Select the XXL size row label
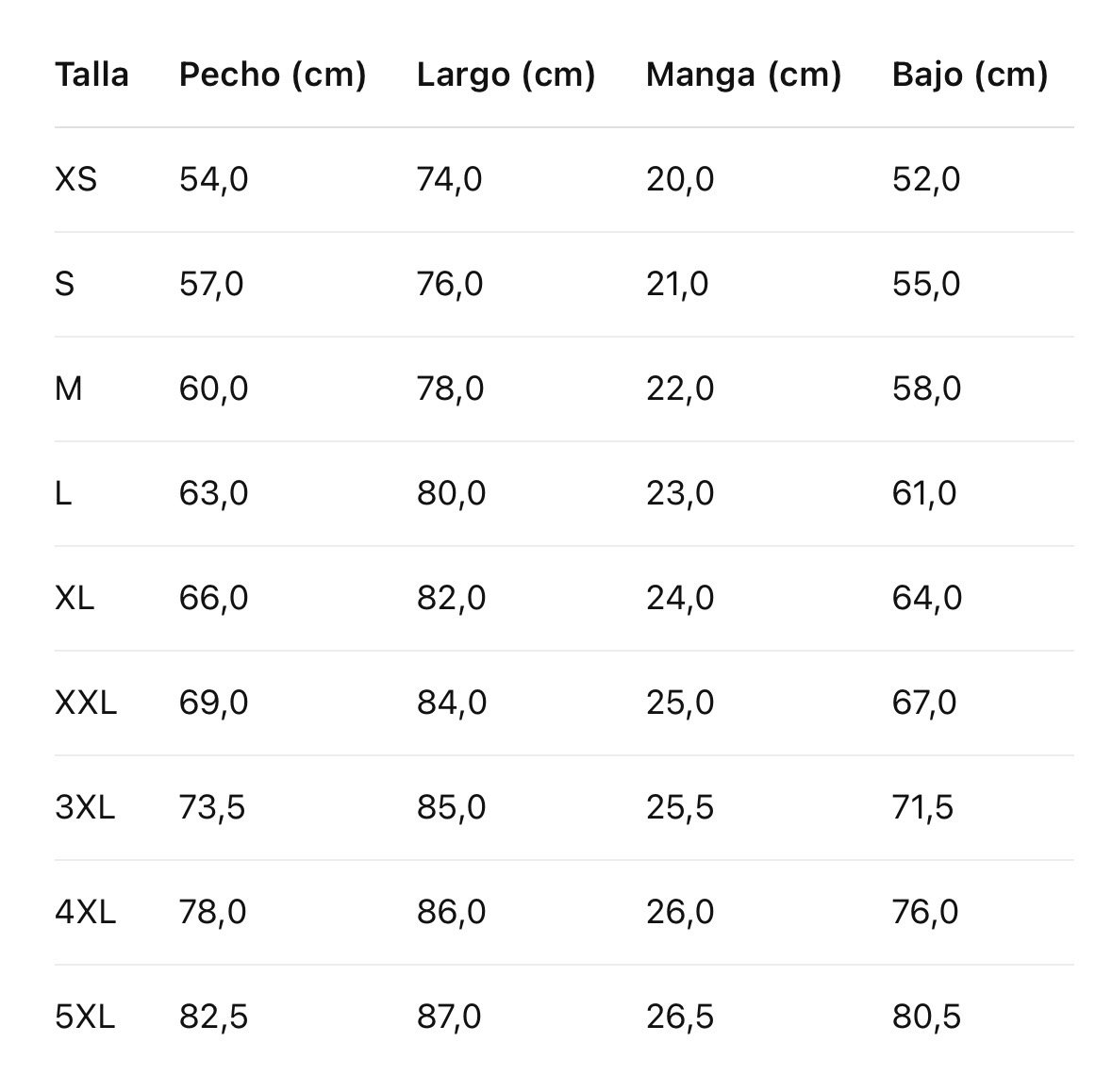 point(86,703)
